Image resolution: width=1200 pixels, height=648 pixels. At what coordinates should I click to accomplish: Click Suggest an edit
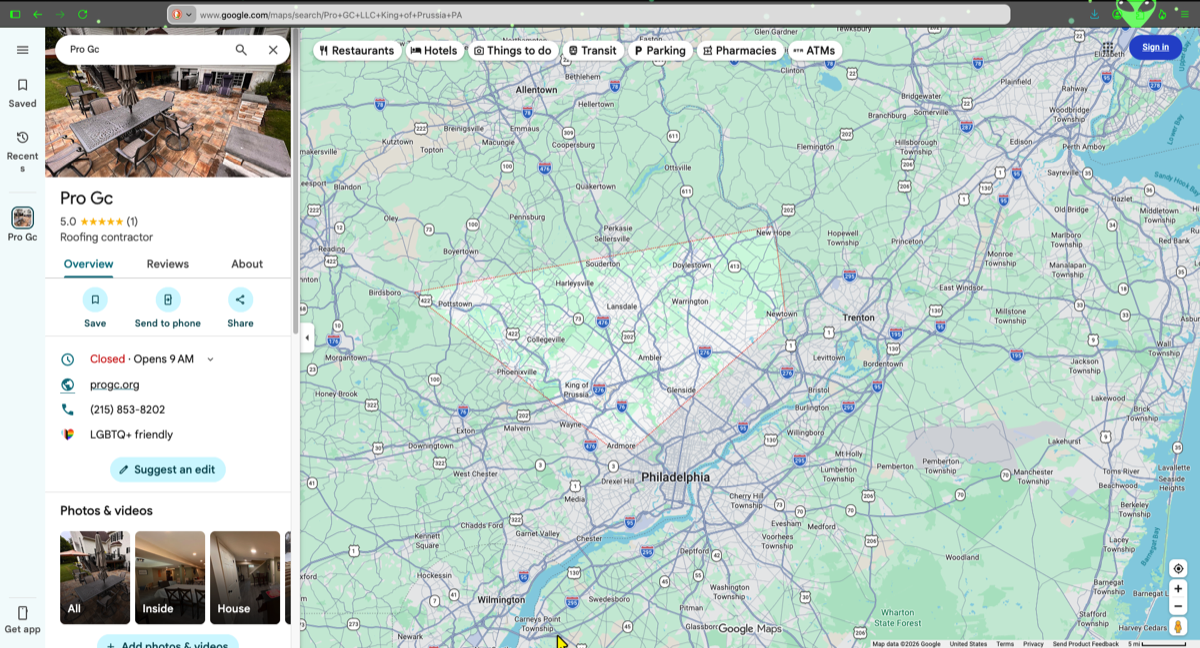tap(168, 470)
